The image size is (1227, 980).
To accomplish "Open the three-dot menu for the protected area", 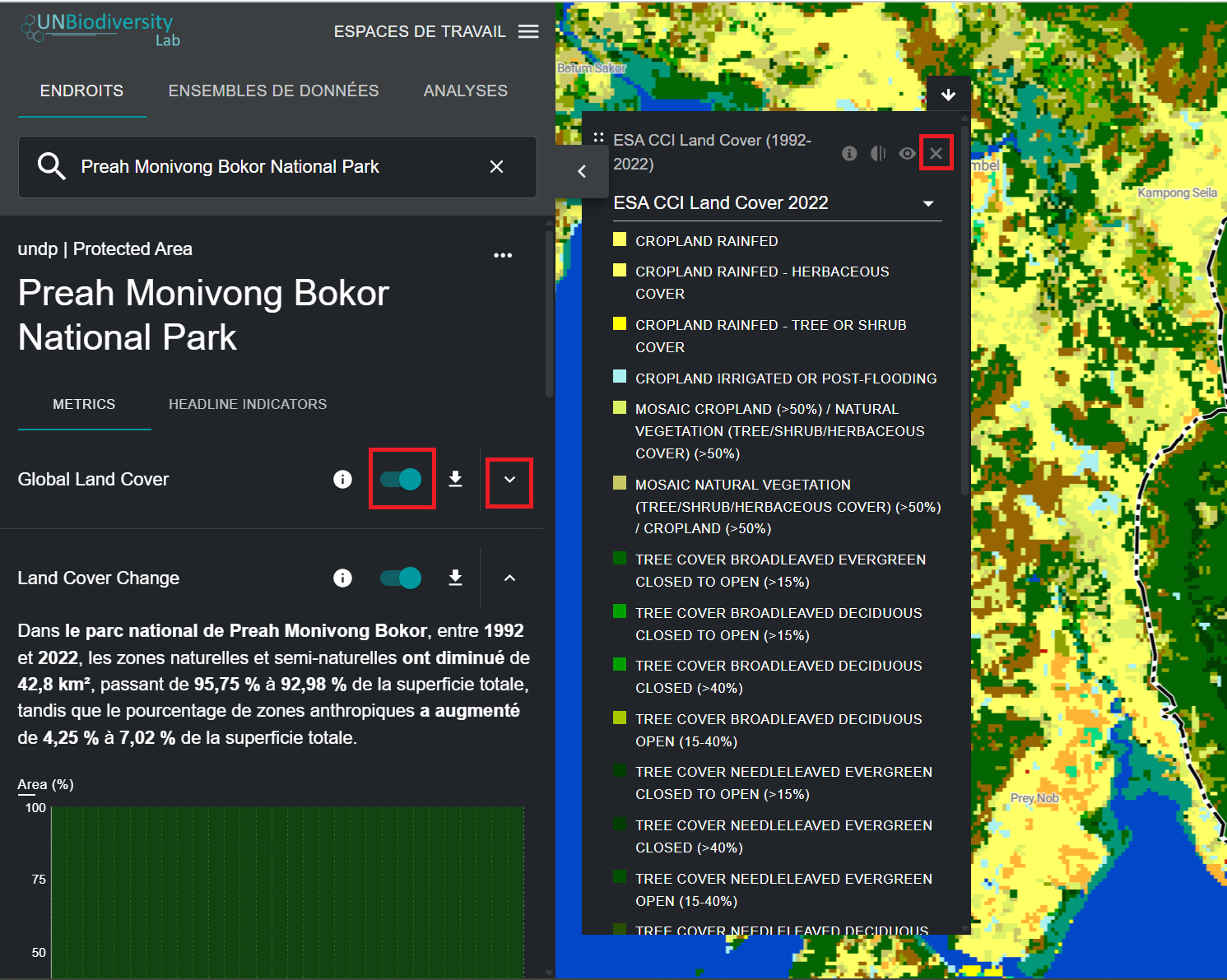I will (503, 255).
